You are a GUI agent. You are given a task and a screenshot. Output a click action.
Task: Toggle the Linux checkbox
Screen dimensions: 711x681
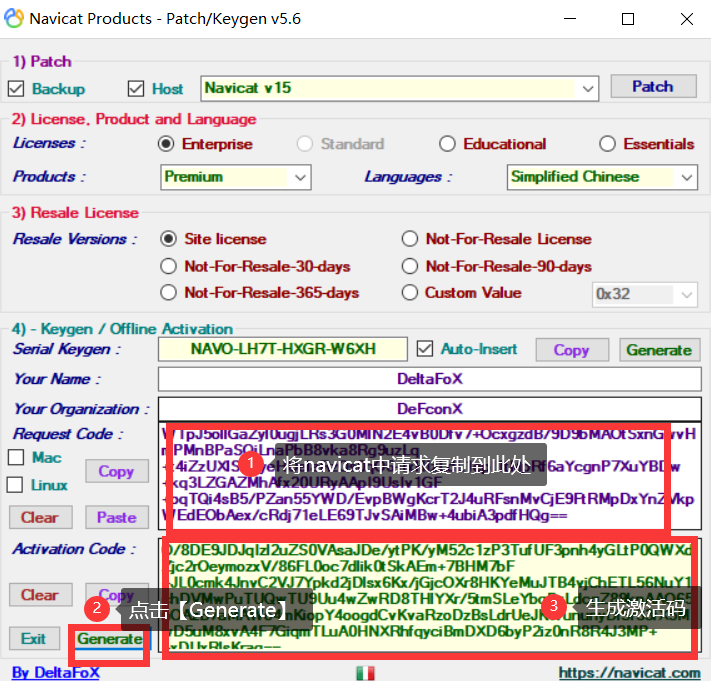(x=15, y=485)
